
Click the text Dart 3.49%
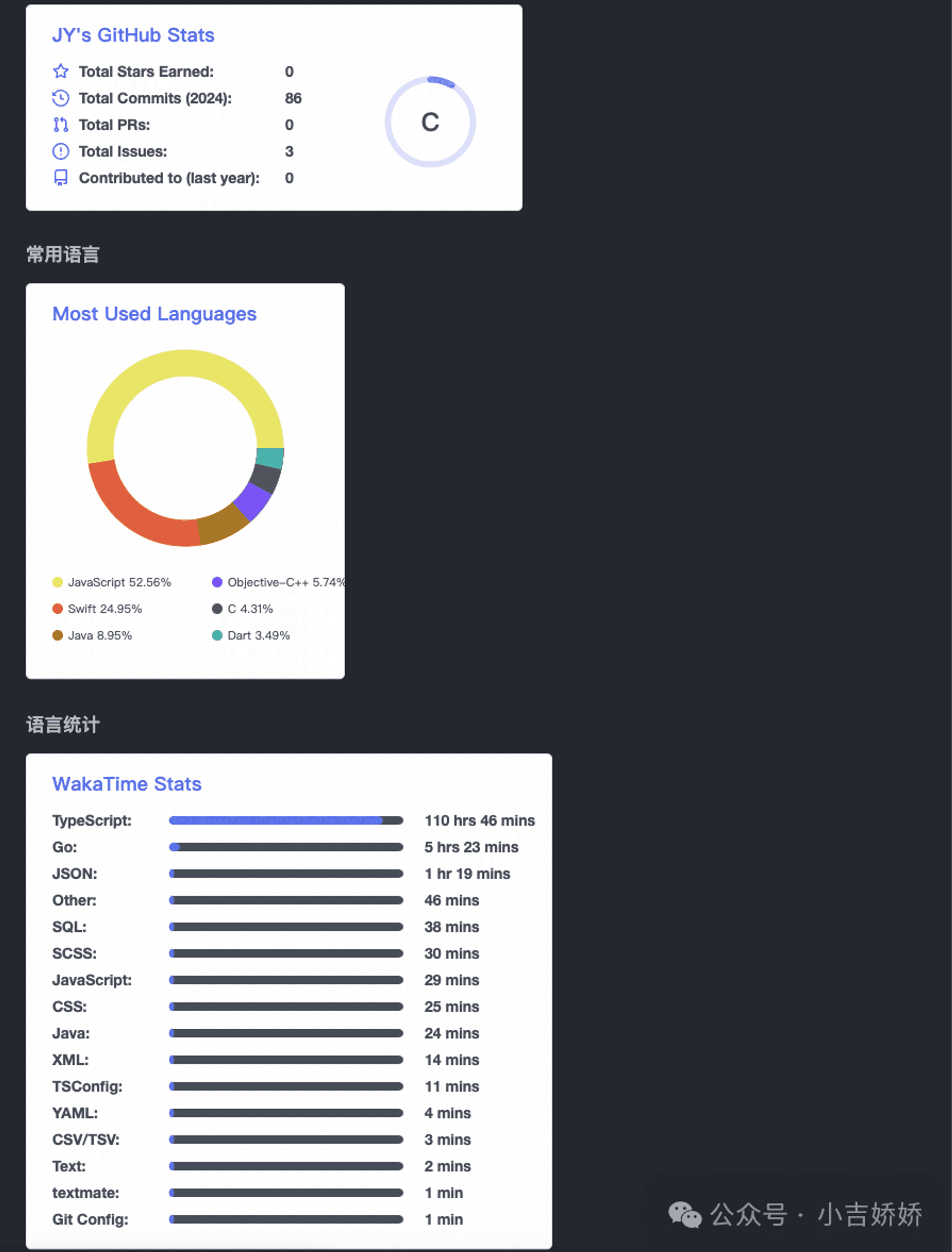pyautogui.click(x=258, y=636)
